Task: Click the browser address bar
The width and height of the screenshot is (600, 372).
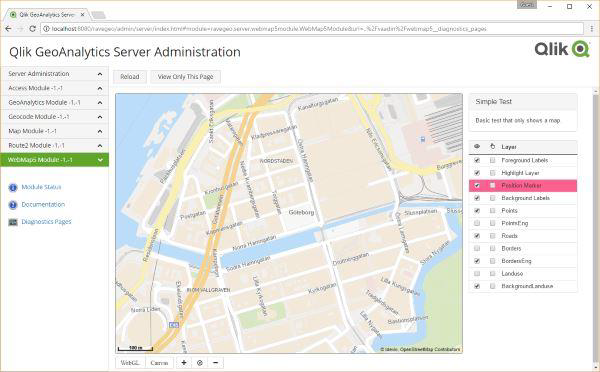Action: [312, 29]
